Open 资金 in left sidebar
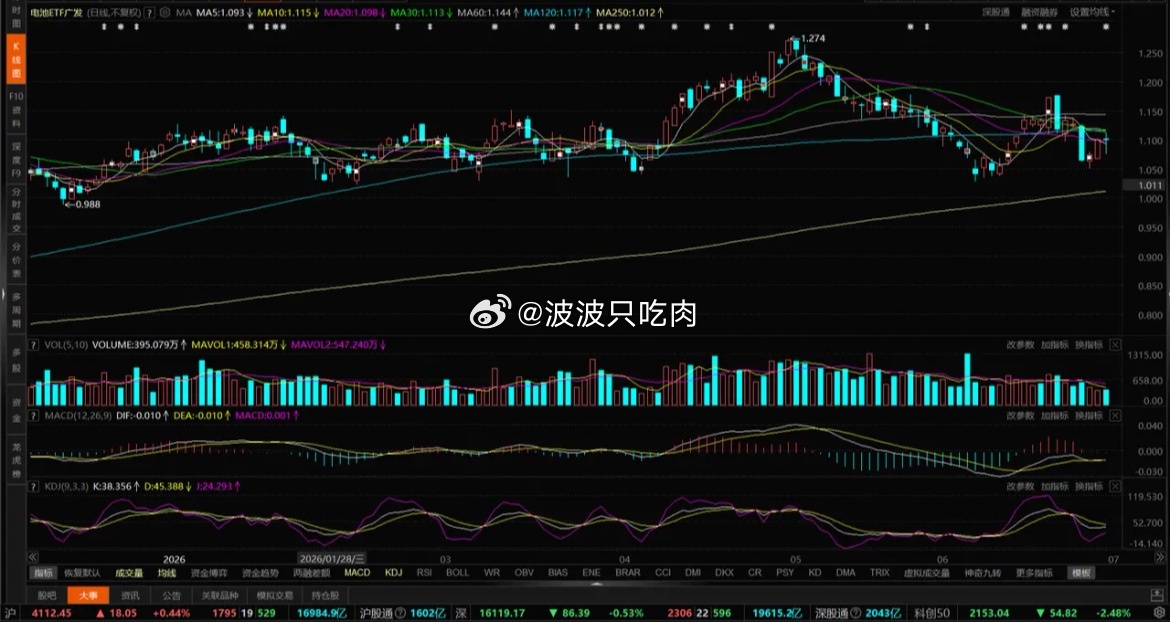The height and width of the screenshot is (622, 1170). point(16,409)
